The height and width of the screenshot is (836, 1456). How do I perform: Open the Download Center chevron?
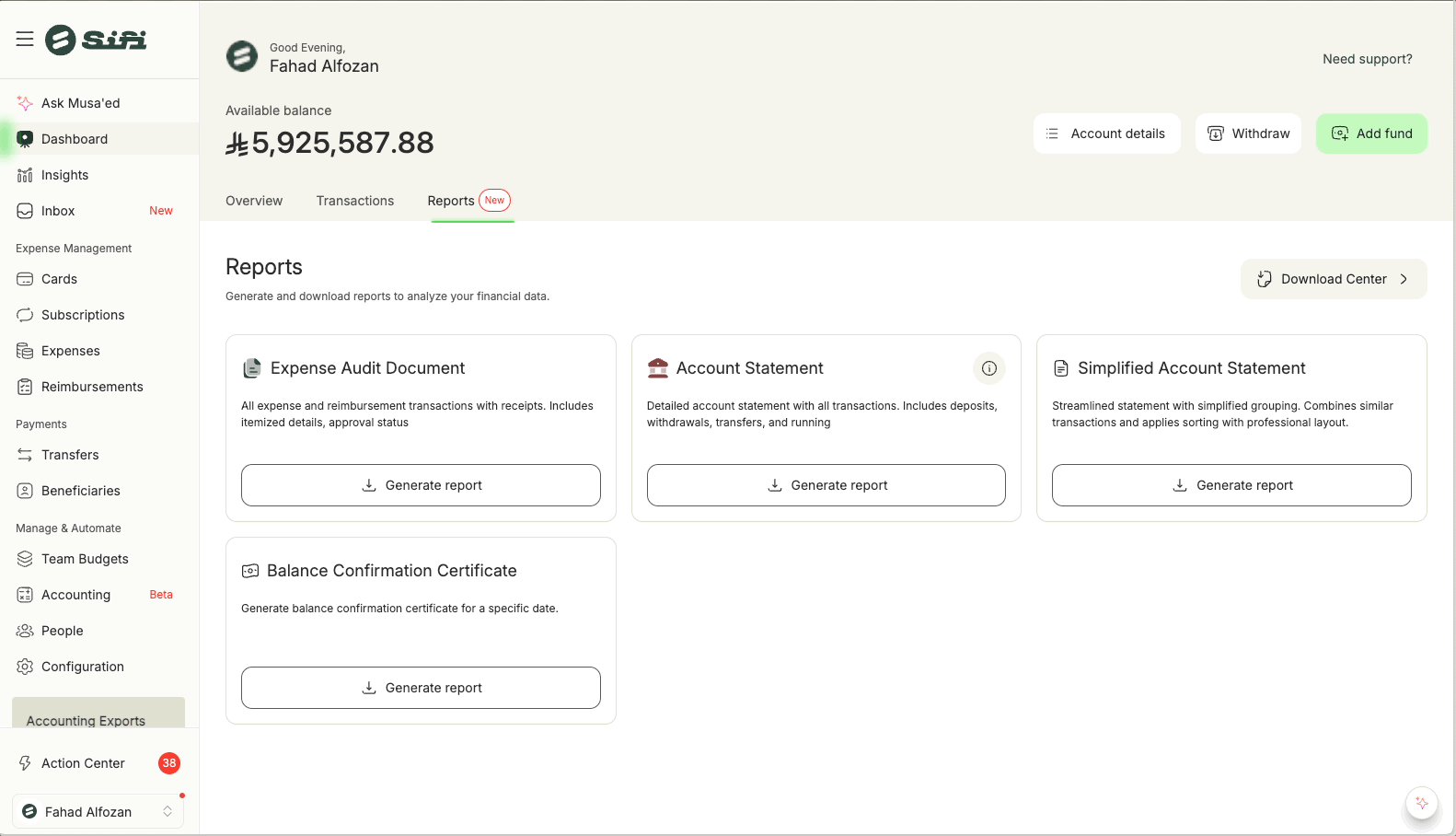[x=1403, y=279]
